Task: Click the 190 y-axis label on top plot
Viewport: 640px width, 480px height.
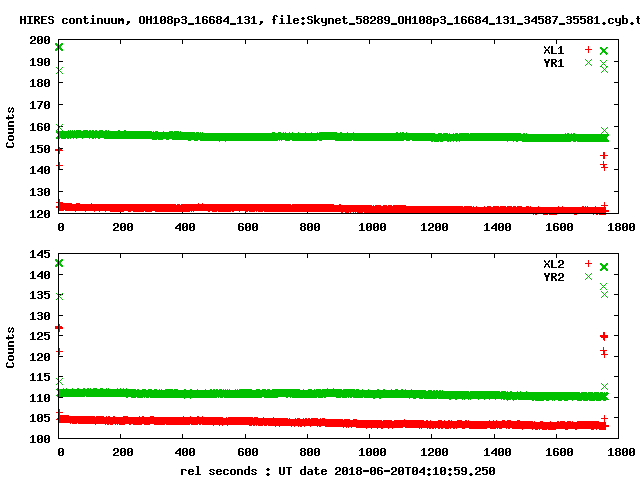Action: (x=40, y=62)
